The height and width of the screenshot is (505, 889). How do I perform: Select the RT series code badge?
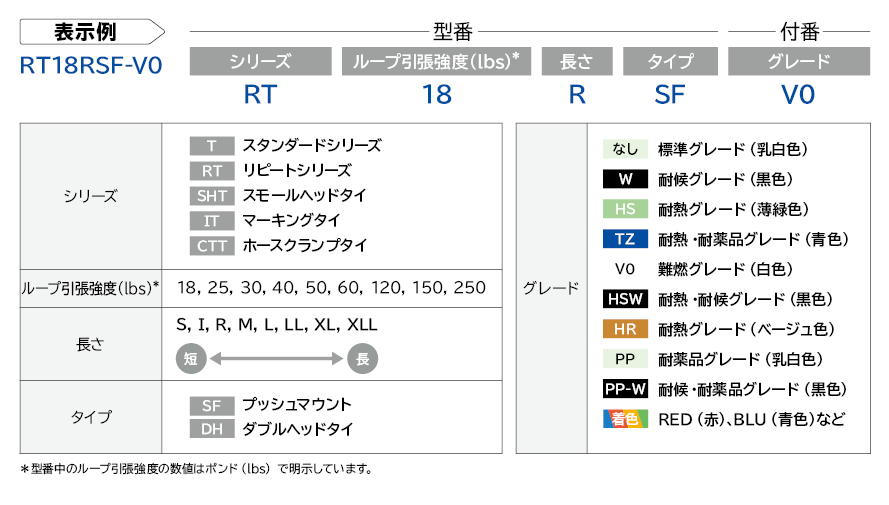pyautogui.click(x=212, y=171)
